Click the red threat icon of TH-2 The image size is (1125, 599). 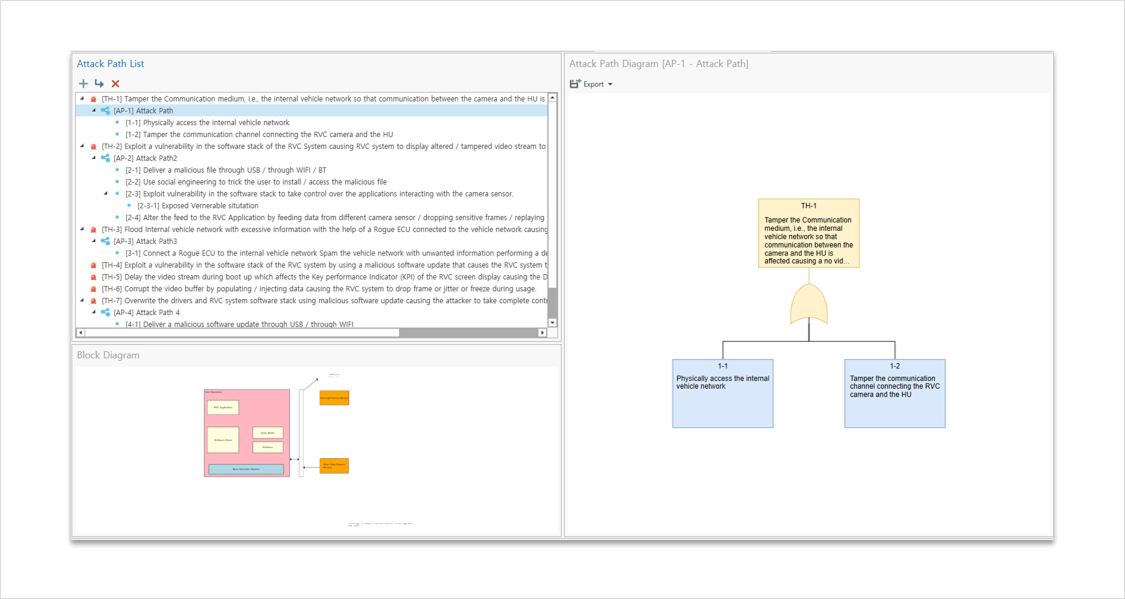coord(93,146)
